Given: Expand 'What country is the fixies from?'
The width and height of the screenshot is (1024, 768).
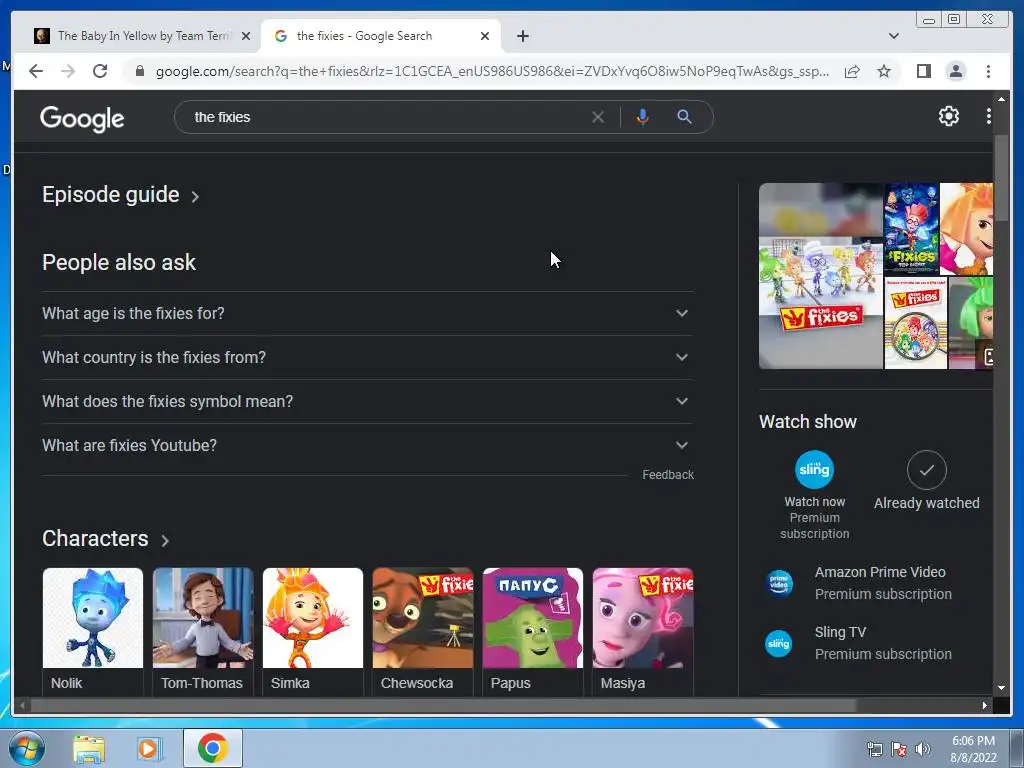Looking at the screenshot, I should [366, 357].
